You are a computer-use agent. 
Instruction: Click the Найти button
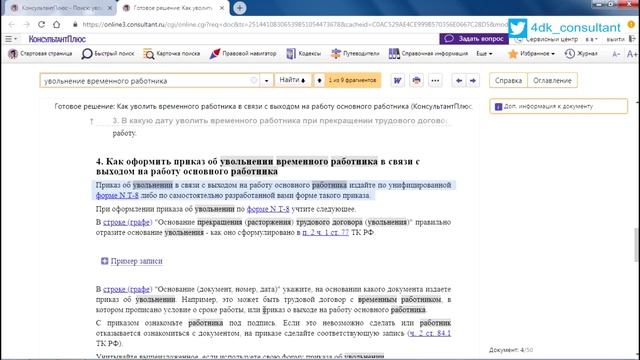(x=292, y=80)
